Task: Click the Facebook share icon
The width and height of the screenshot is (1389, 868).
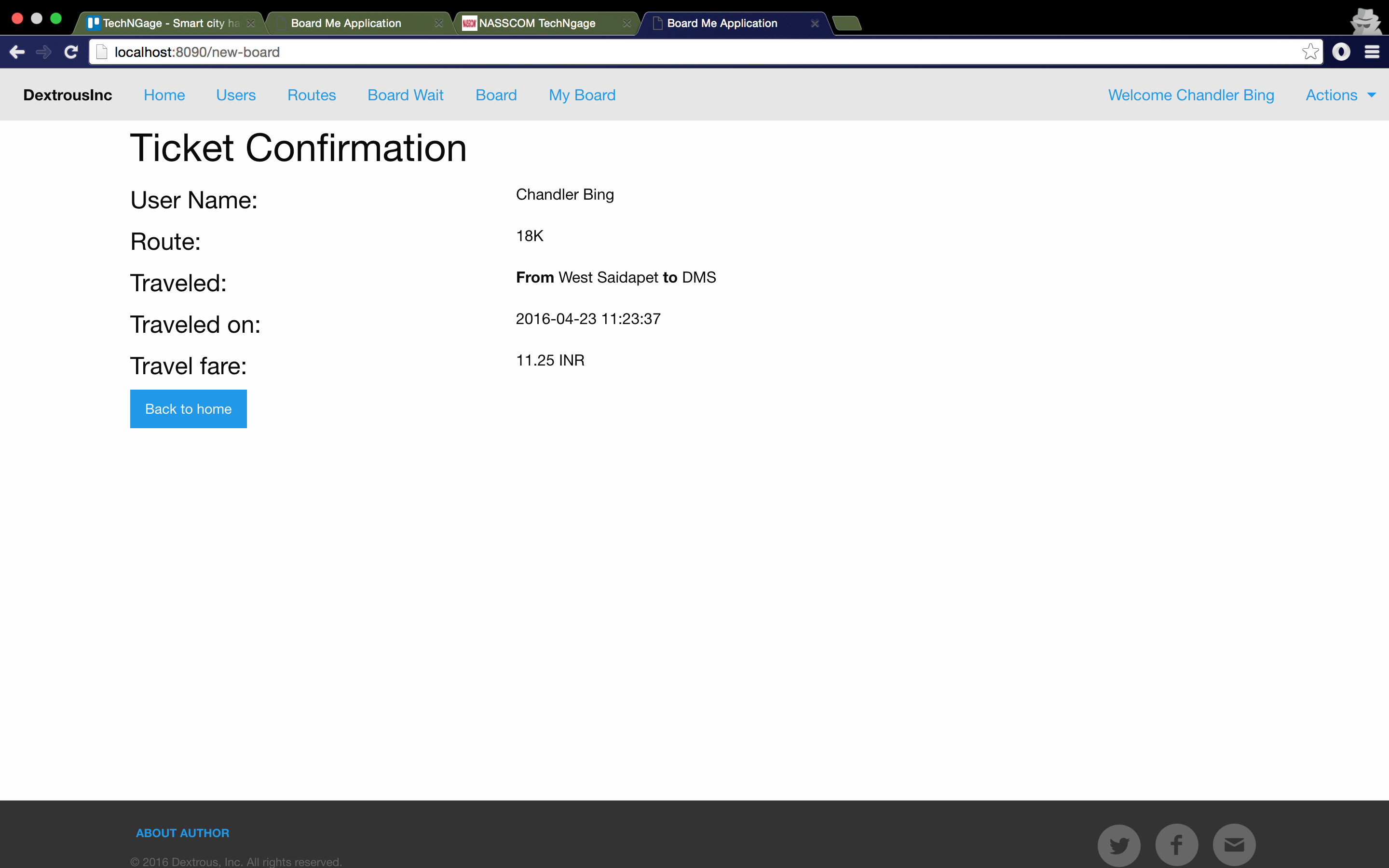Action: [1176, 843]
